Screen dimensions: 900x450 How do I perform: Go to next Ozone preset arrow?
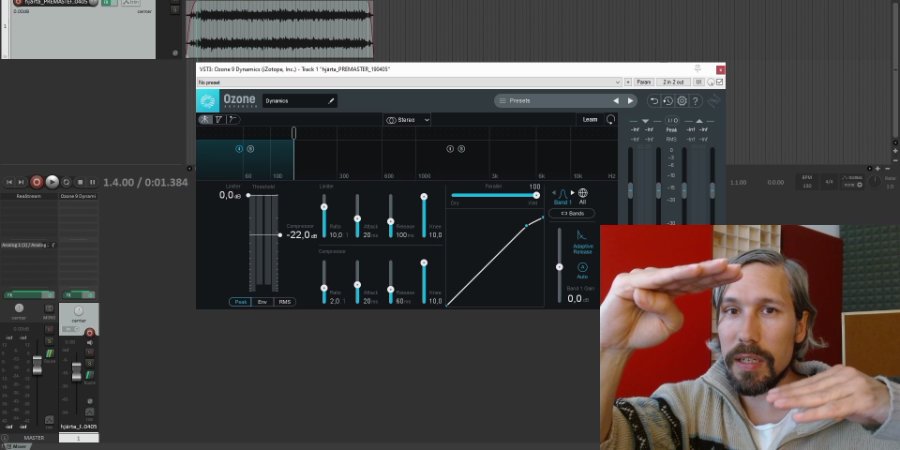[x=630, y=100]
